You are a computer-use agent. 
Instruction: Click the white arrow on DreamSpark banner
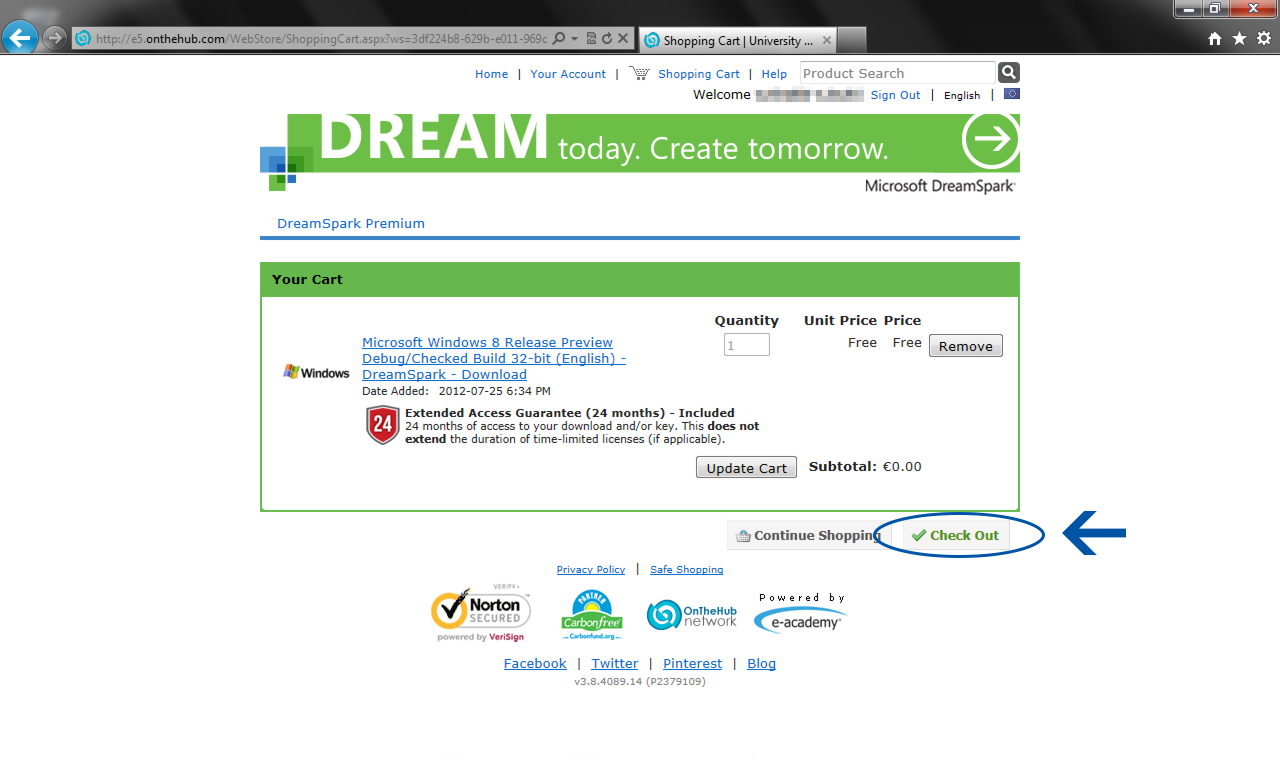[990, 140]
